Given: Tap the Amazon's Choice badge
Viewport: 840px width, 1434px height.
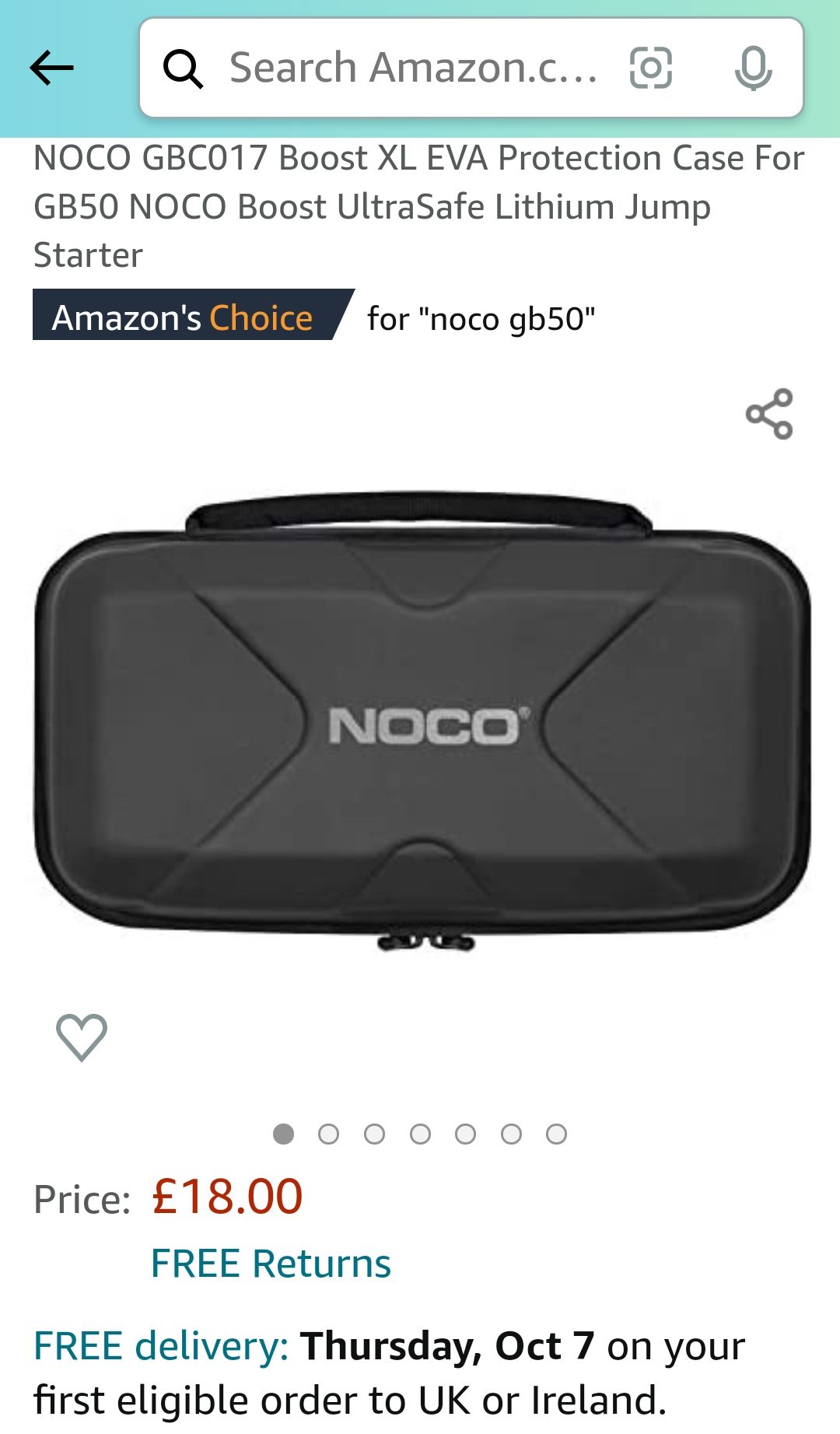Looking at the screenshot, I should (x=194, y=315).
